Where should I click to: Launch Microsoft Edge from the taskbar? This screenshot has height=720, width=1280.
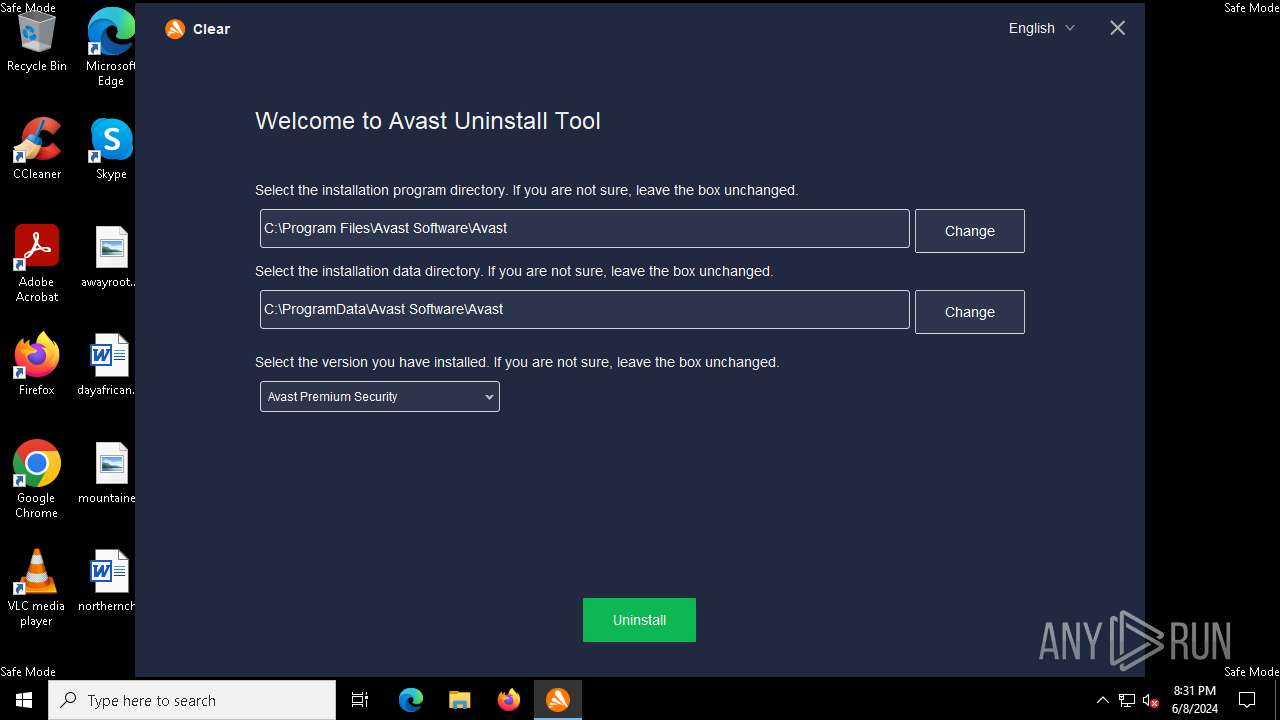pos(411,700)
